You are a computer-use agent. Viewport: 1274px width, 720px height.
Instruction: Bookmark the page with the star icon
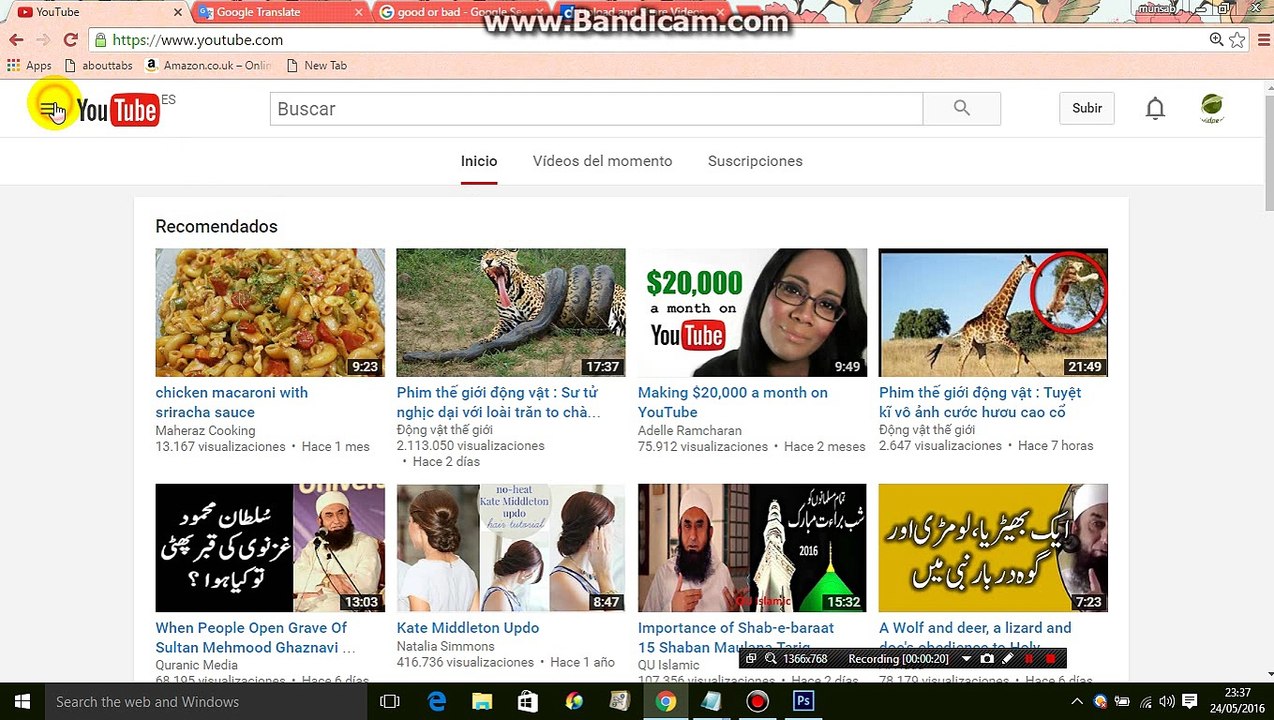point(1238,40)
